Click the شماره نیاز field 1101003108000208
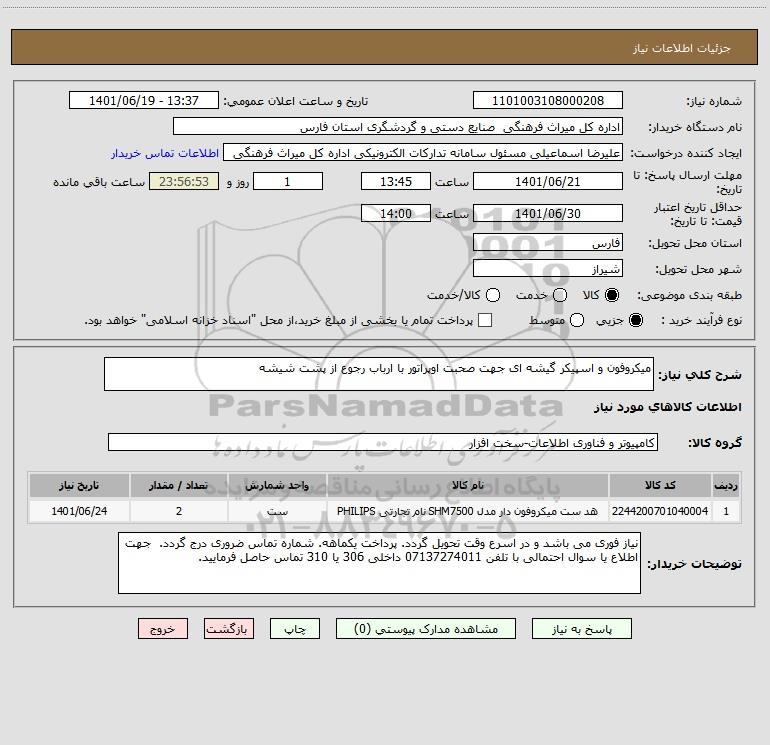Viewport: 770px width, 745px height. [548, 101]
